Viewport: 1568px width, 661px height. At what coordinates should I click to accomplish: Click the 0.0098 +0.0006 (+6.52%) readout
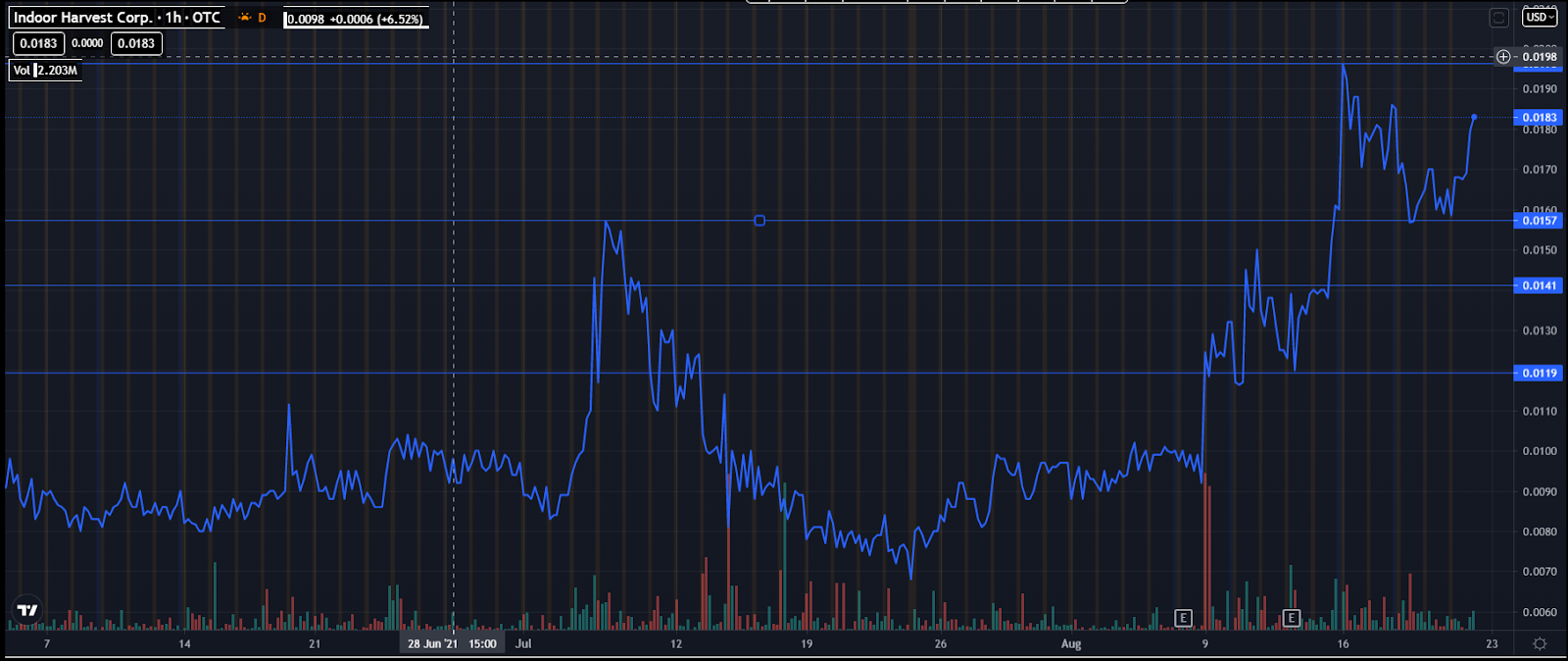pyautogui.click(x=355, y=19)
